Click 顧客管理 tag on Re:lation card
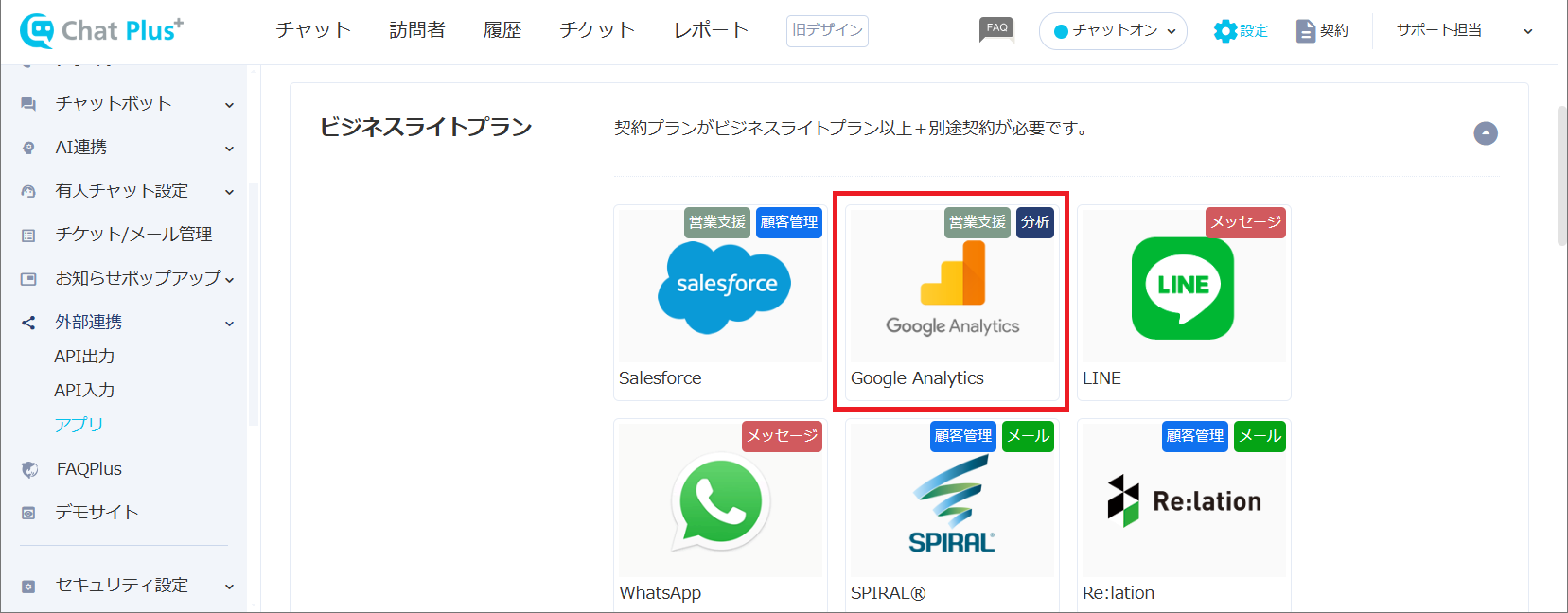Screen dimensions: 1568x613 1195,436
